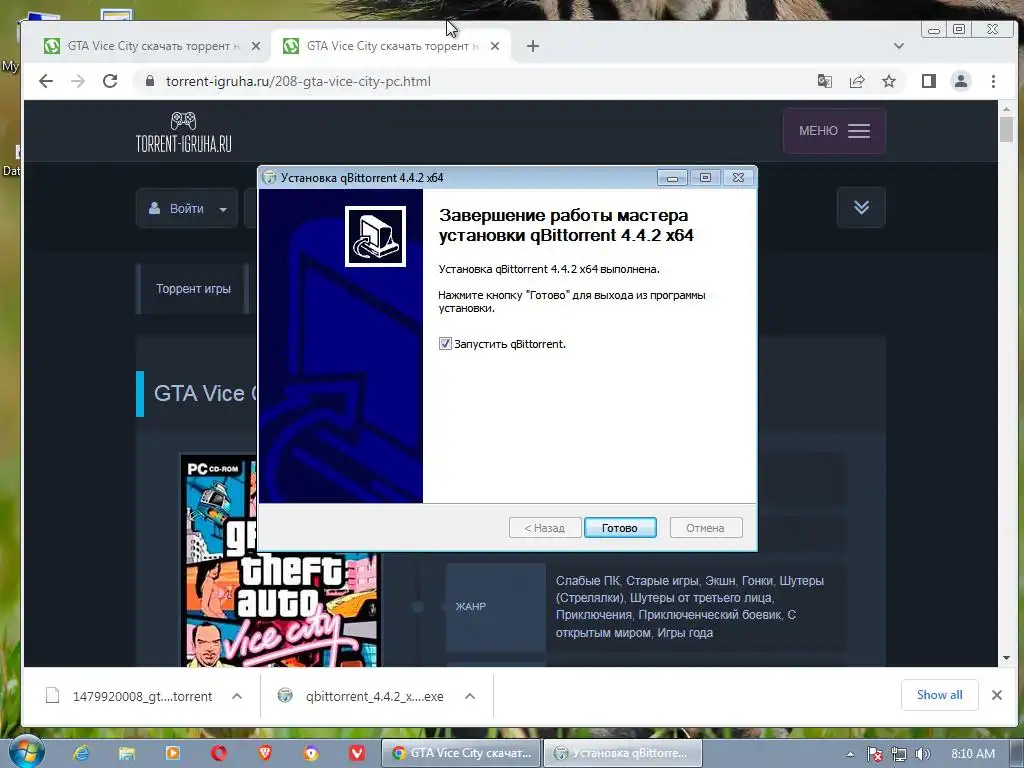Click the lock icon in address bar

click(x=150, y=81)
